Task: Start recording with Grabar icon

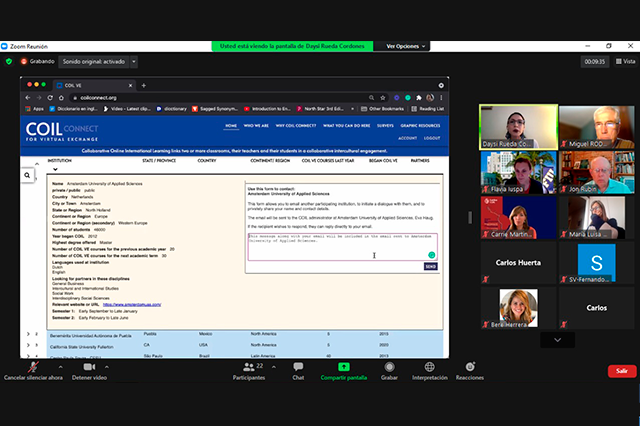Action: tap(389, 367)
